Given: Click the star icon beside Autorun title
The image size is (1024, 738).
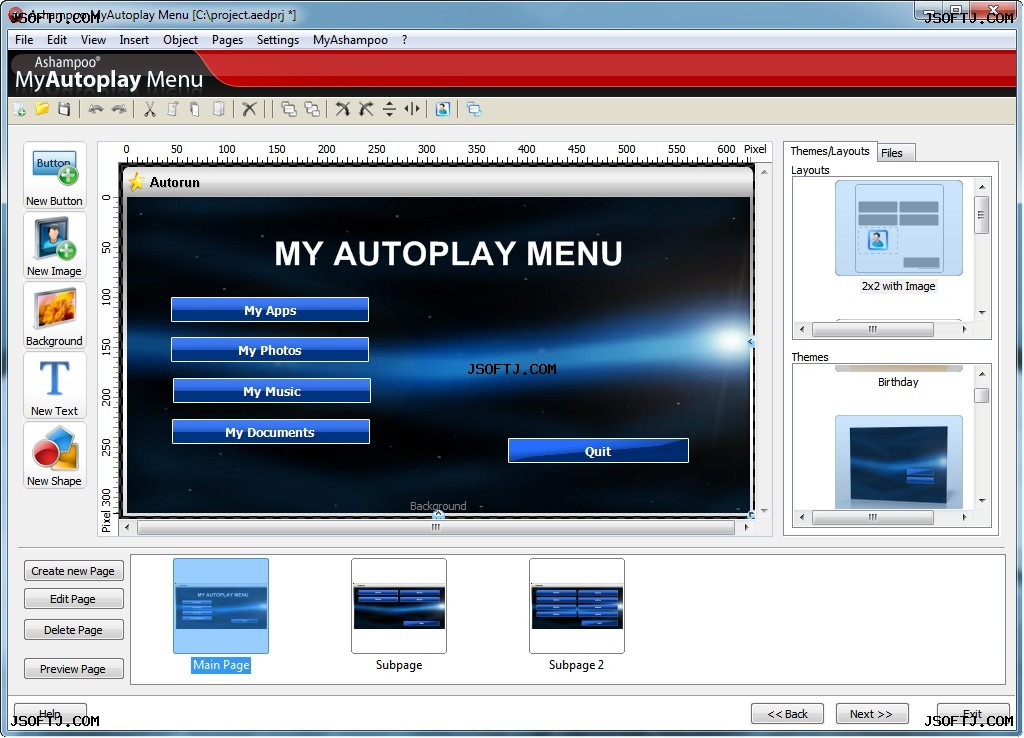Looking at the screenshot, I should (136, 182).
